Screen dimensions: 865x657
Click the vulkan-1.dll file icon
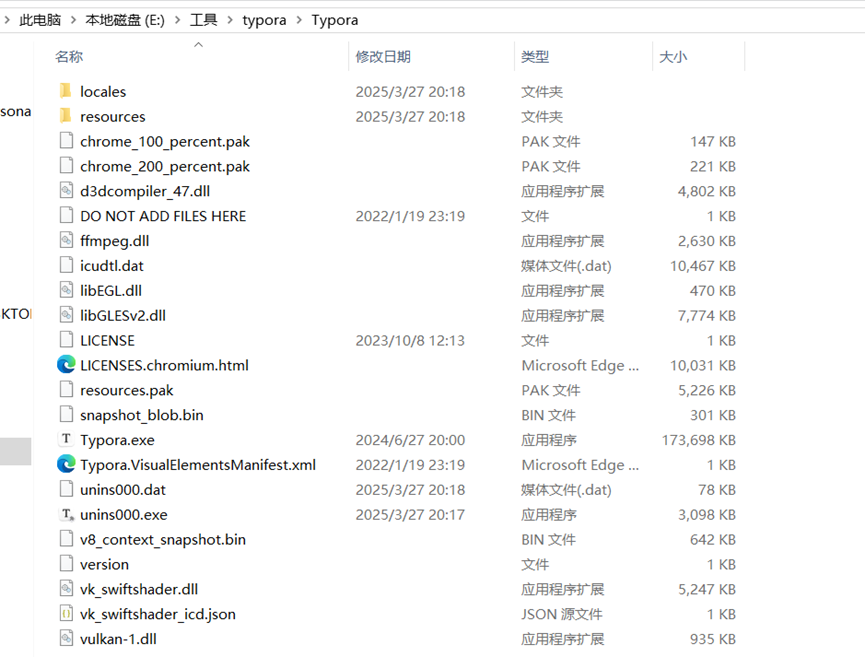[66, 638]
